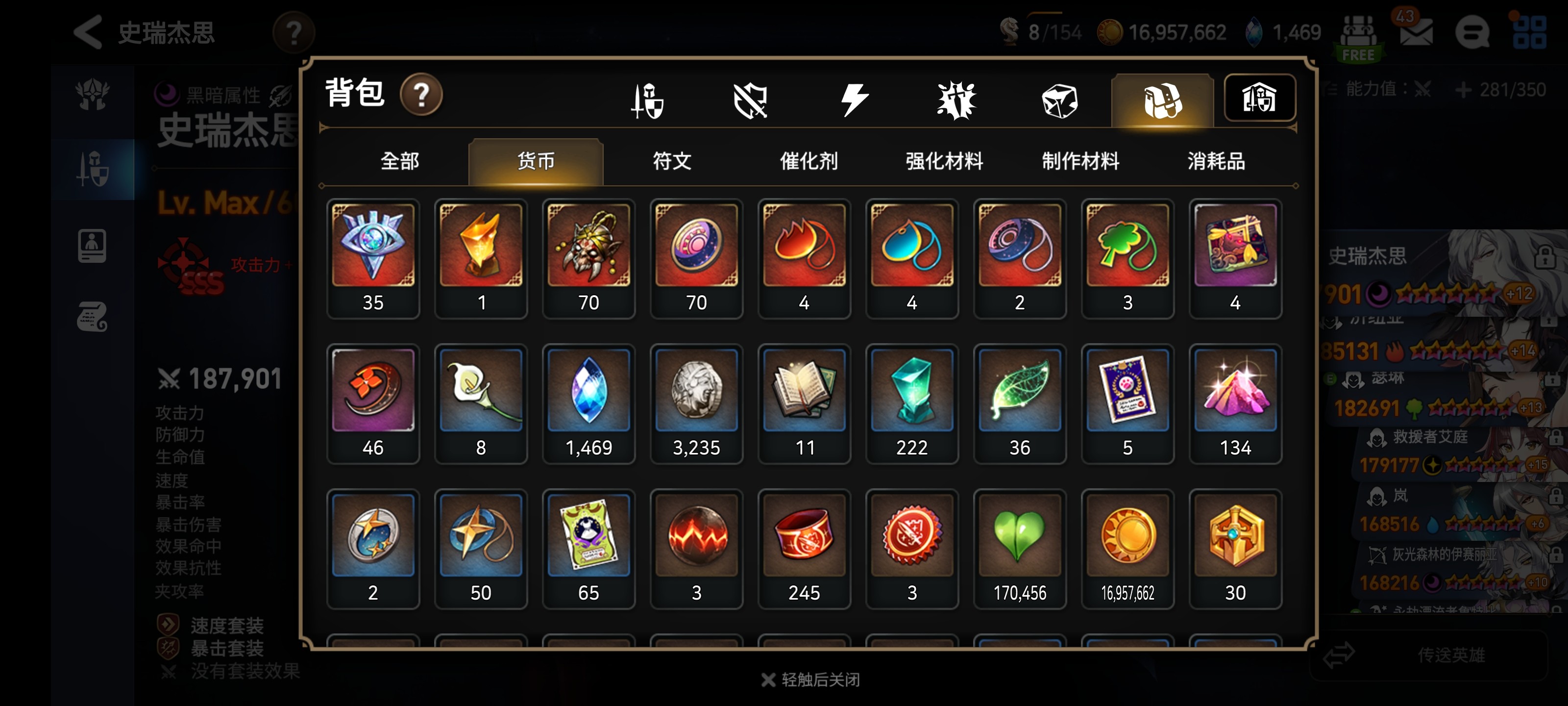Tap 轻触后关闭 to close backpack

tap(811, 680)
